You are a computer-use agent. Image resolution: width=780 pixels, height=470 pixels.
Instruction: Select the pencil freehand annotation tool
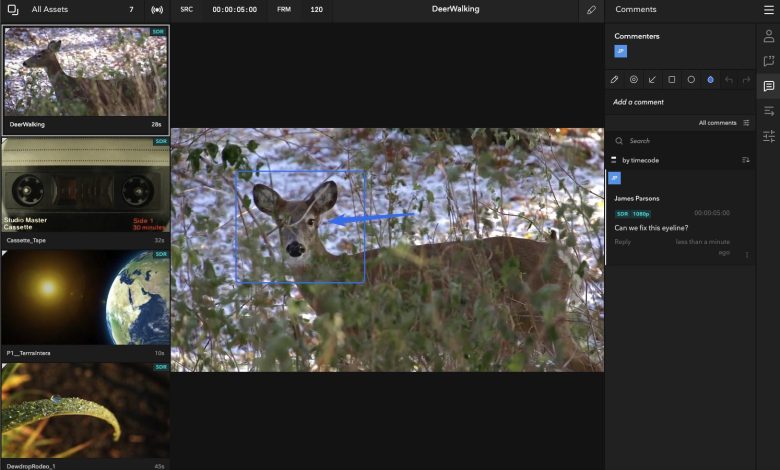pos(615,79)
